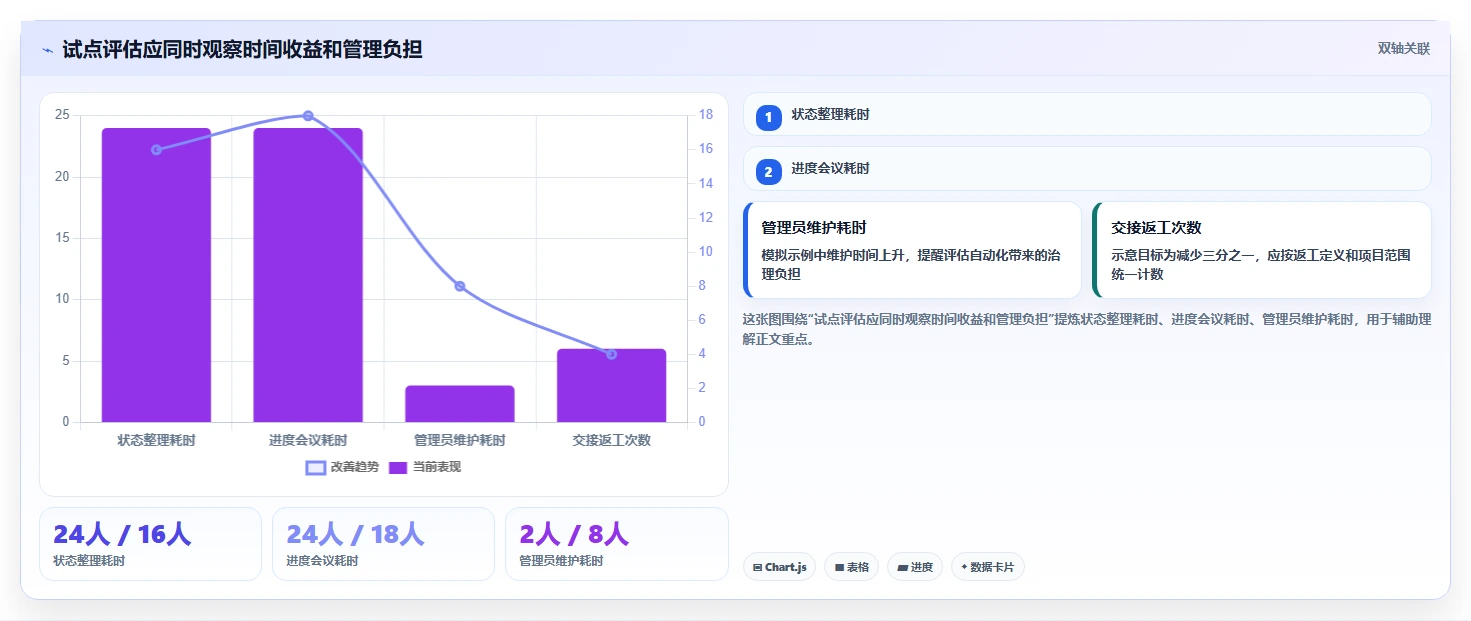Click the stat value 24人 / 18人
The image size is (1471, 621).
[x=356, y=534]
